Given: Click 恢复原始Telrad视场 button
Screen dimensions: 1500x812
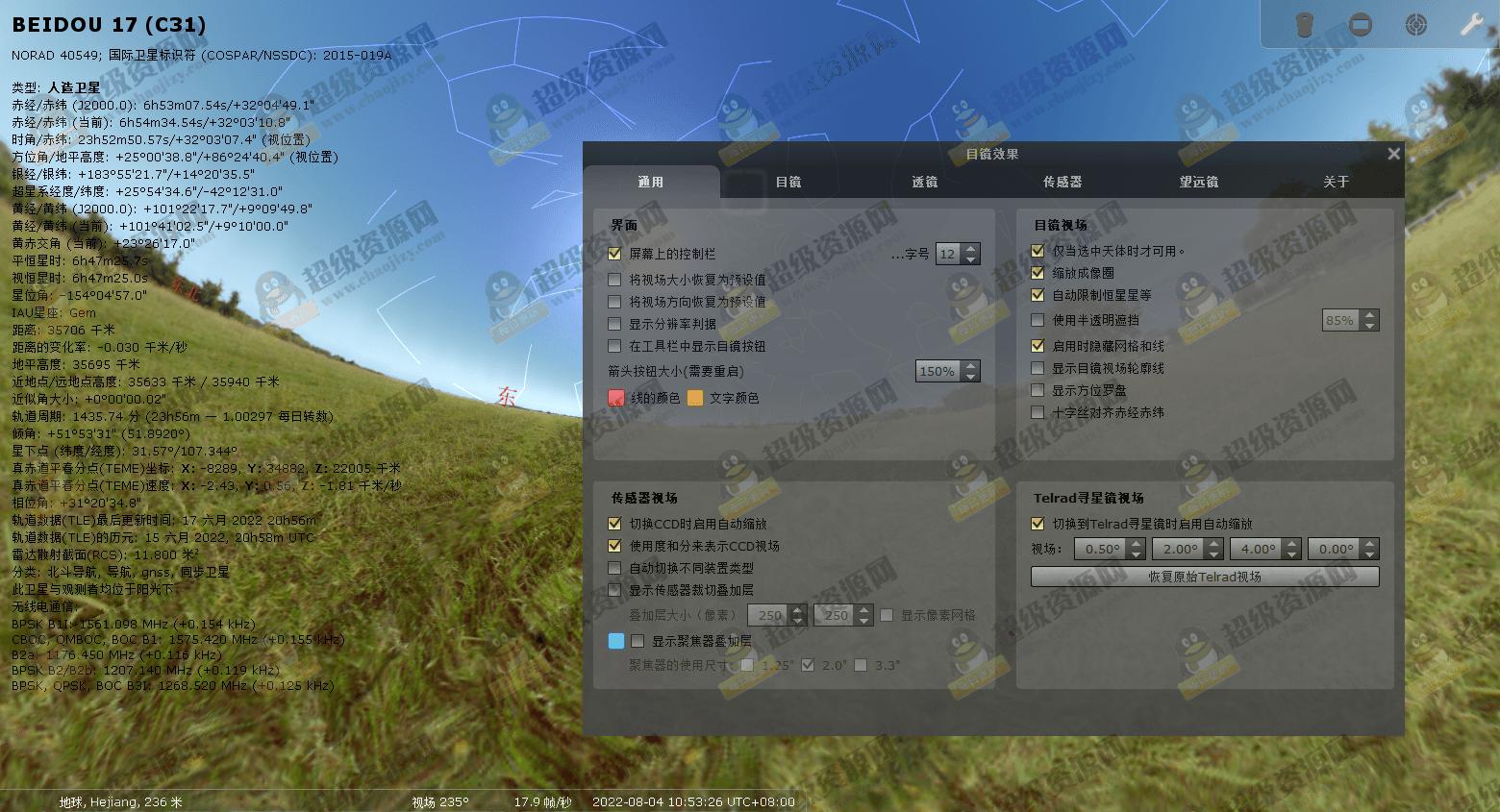Looking at the screenshot, I should click(x=1205, y=577).
